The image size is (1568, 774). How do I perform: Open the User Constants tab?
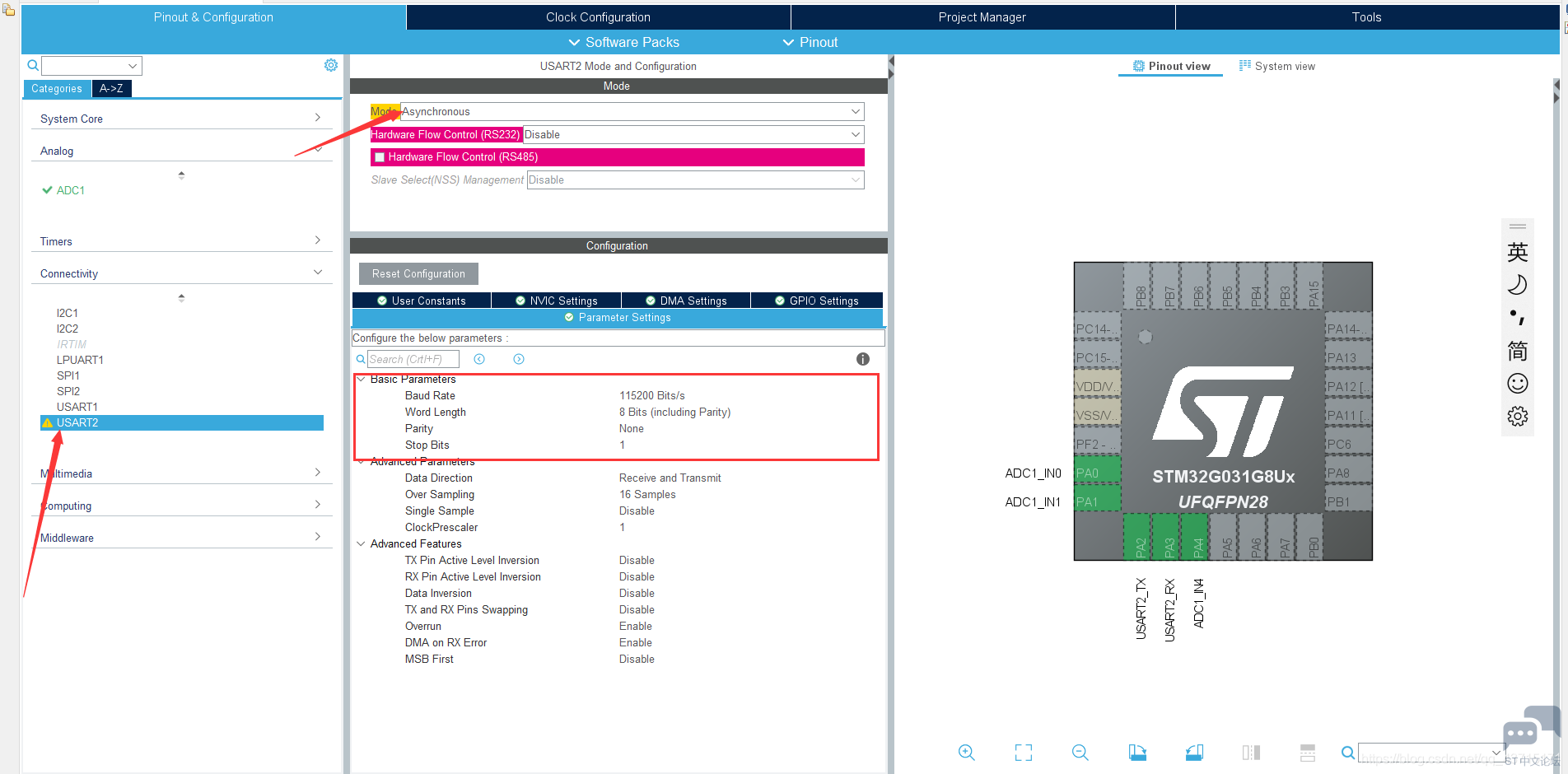click(x=422, y=301)
